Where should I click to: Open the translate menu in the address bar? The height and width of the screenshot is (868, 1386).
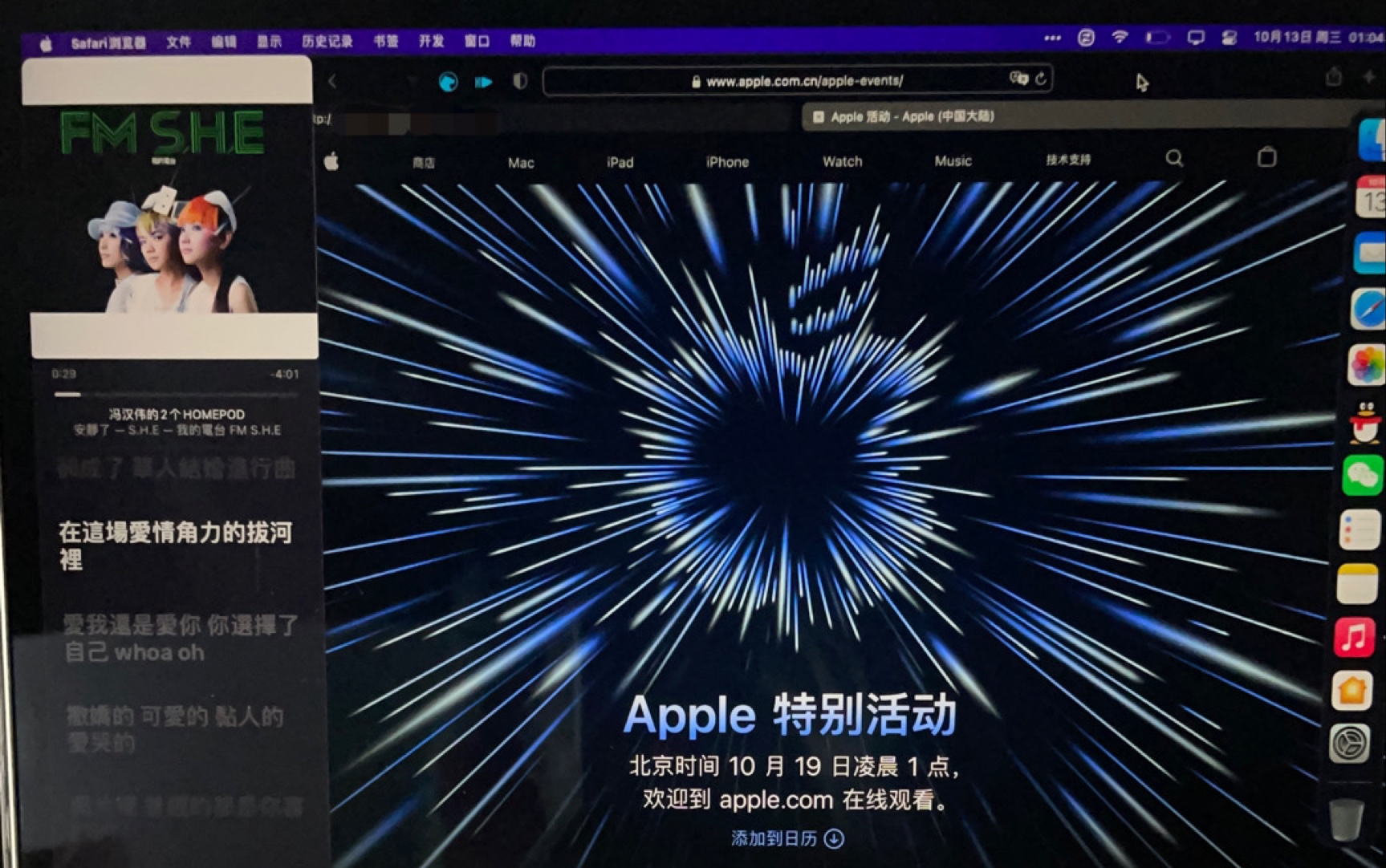click(1017, 79)
